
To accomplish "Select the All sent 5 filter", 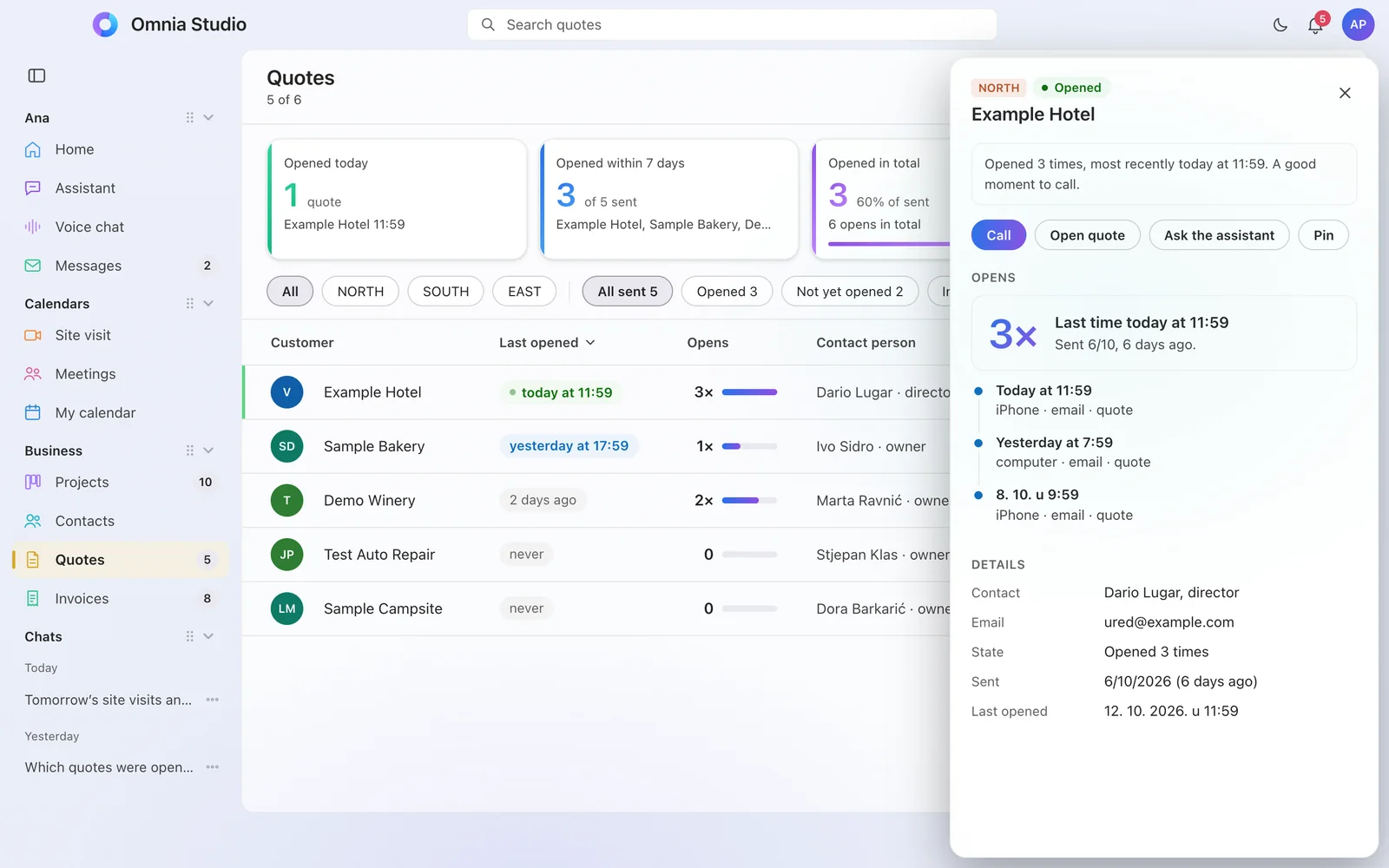I will coord(628,292).
